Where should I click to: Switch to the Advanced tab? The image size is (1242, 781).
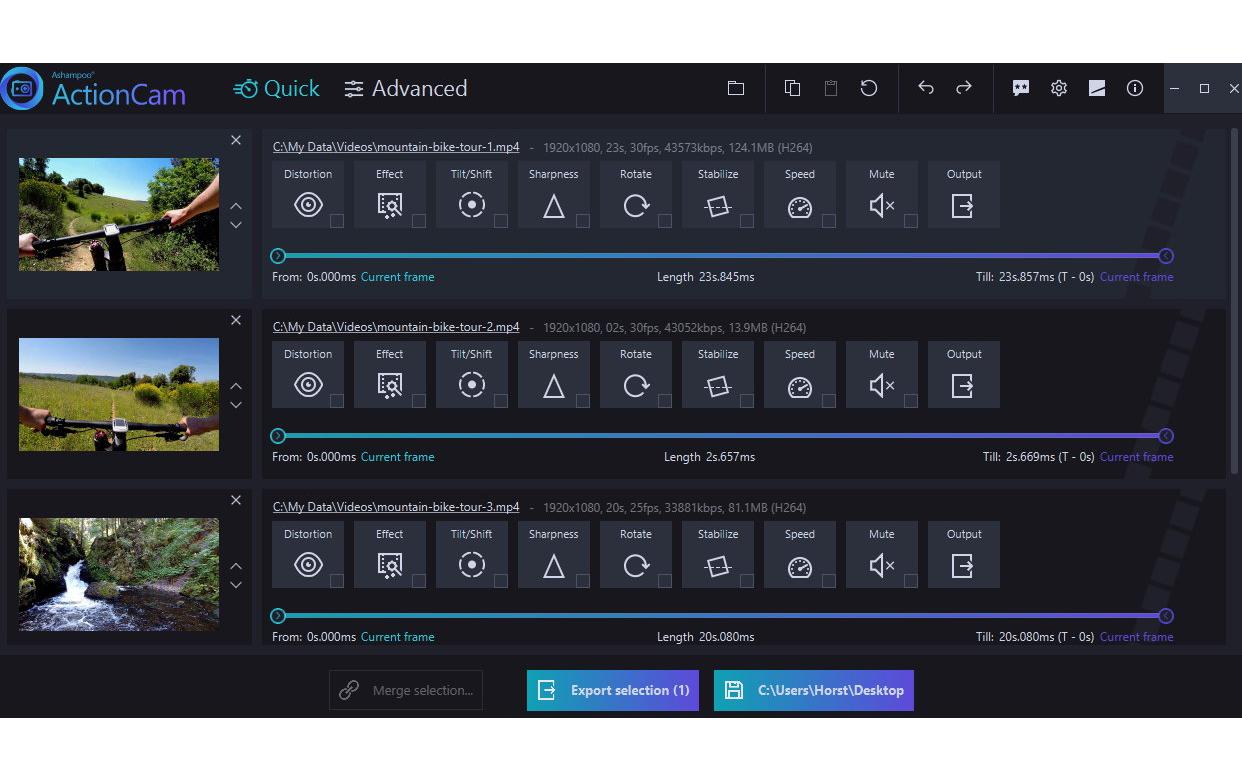click(x=405, y=89)
